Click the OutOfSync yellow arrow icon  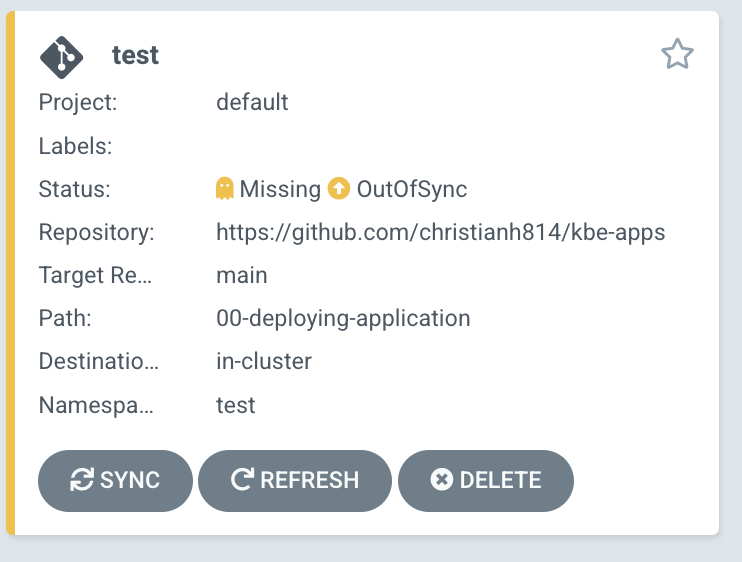point(339,189)
